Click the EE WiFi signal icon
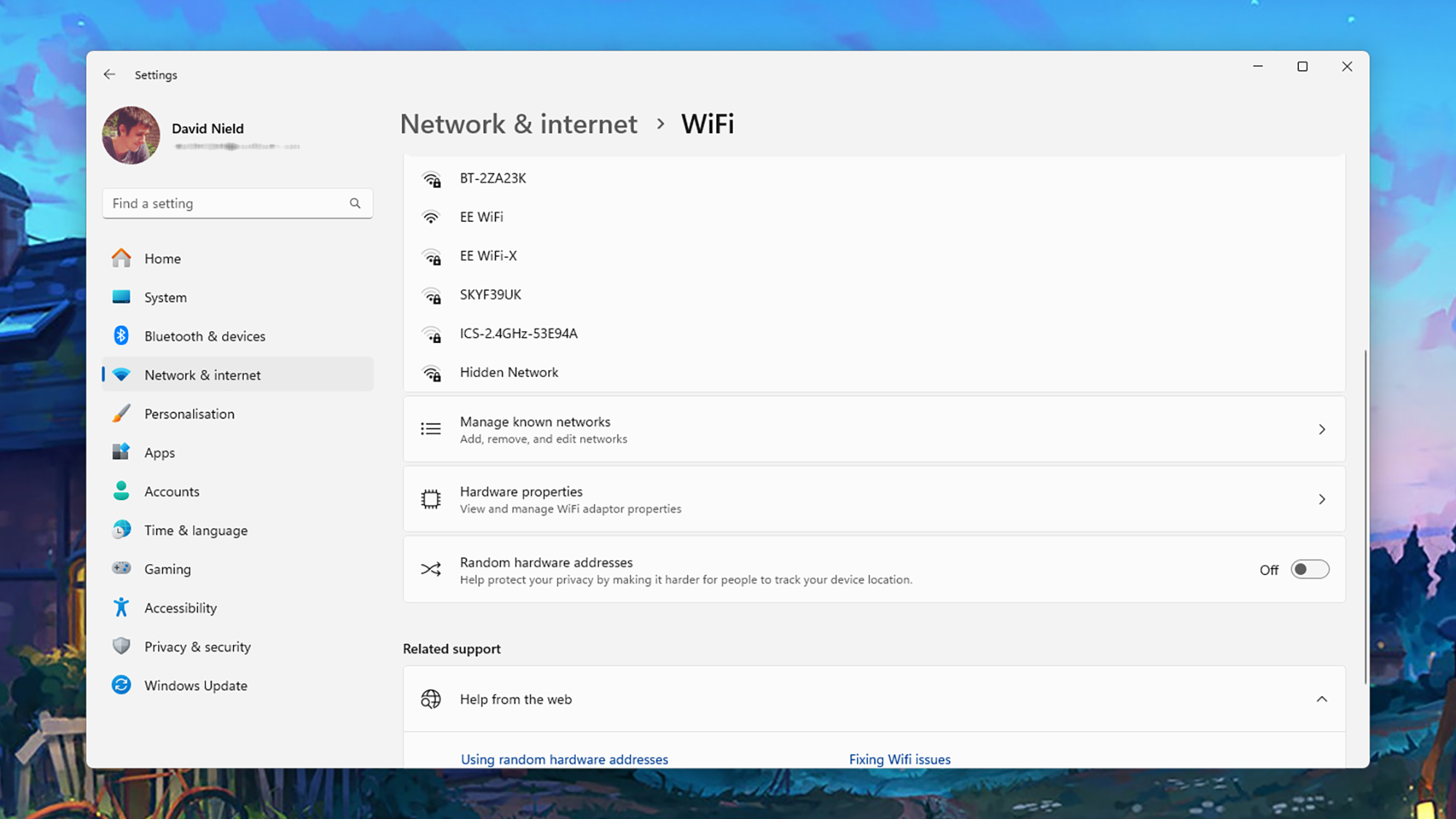This screenshot has height=819, width=1456. tap(431, 217)
